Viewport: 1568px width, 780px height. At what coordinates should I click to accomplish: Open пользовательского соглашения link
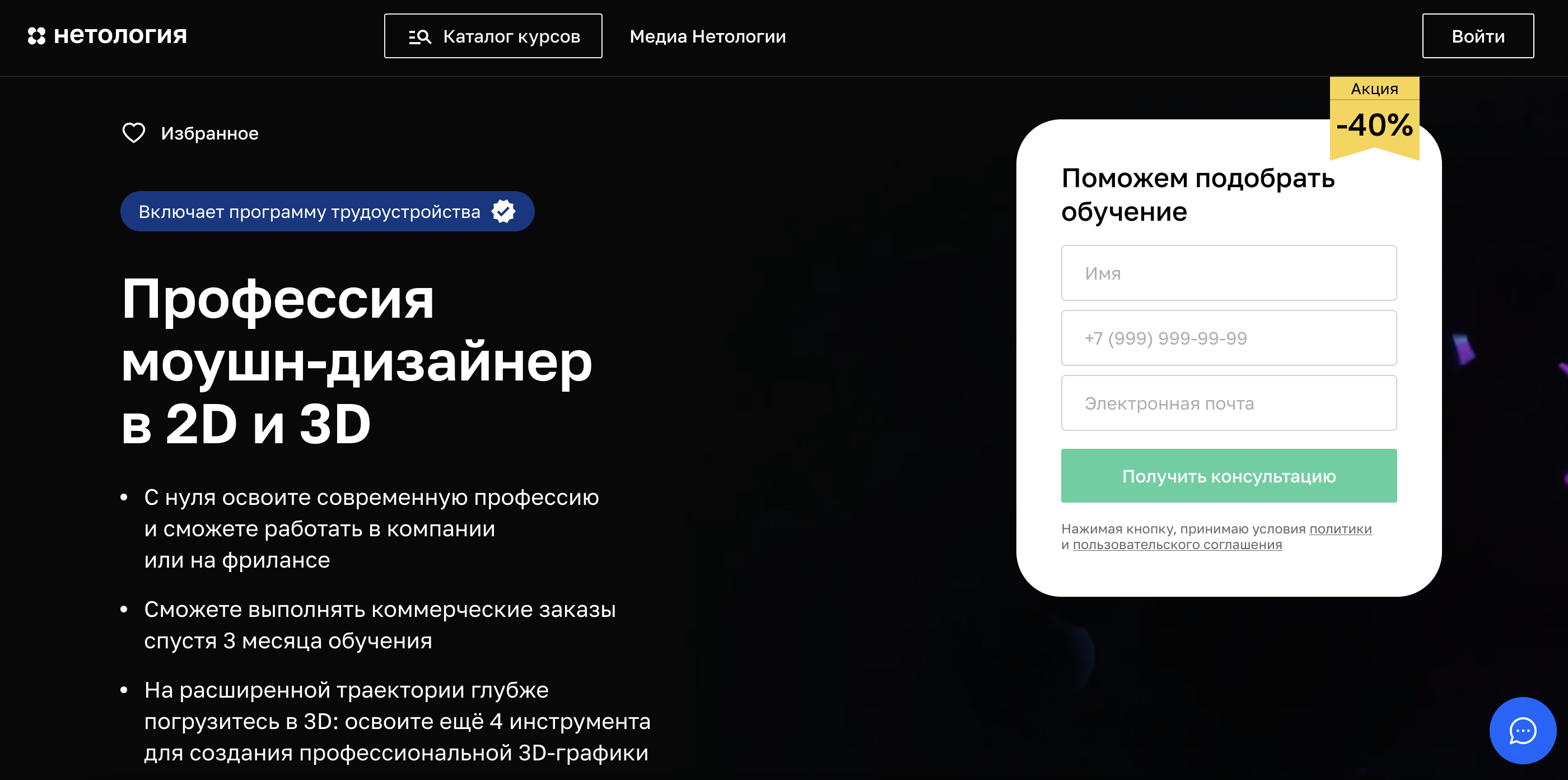[x=1177, y=544]
